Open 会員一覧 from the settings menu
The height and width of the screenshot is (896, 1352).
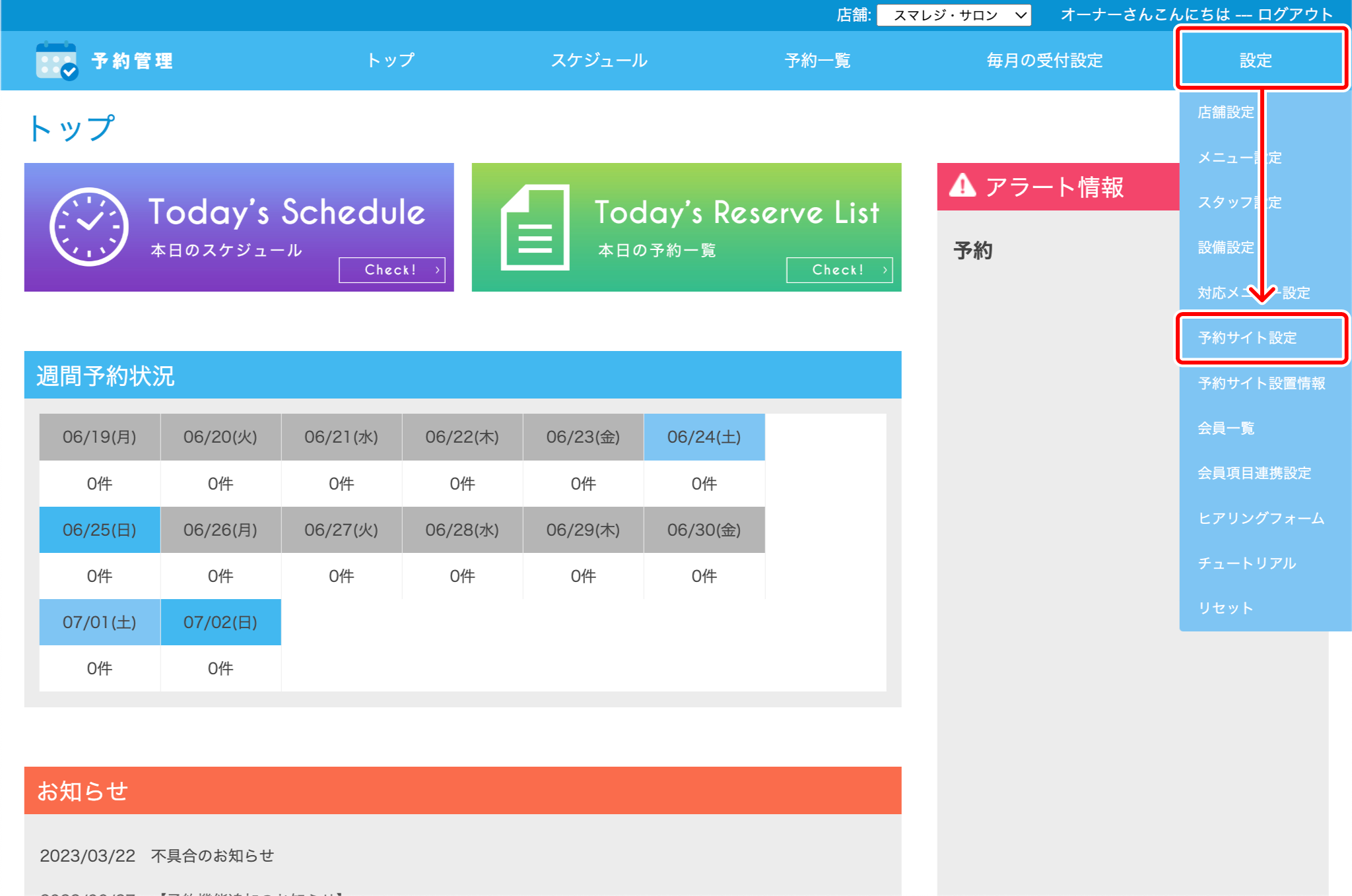[1225, 428]
